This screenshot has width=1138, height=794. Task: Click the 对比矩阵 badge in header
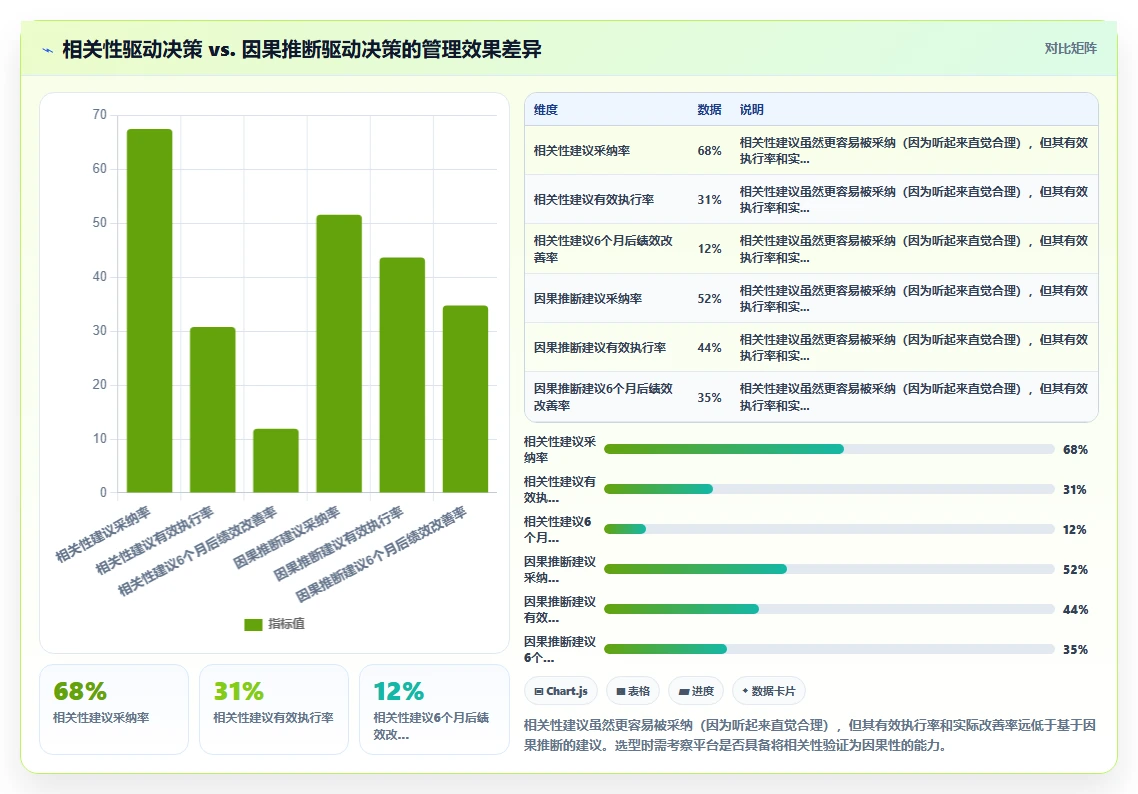pyautogui.click(x=1071, y=49)
